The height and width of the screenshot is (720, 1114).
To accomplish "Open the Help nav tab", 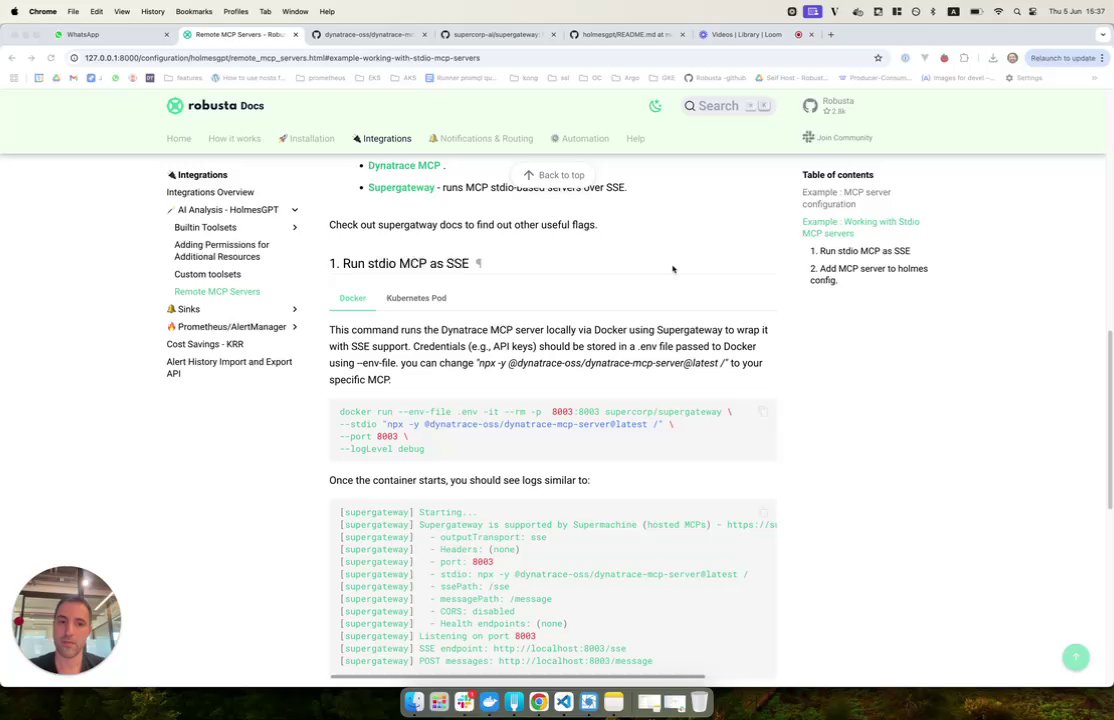I will (x=635, y=139).
